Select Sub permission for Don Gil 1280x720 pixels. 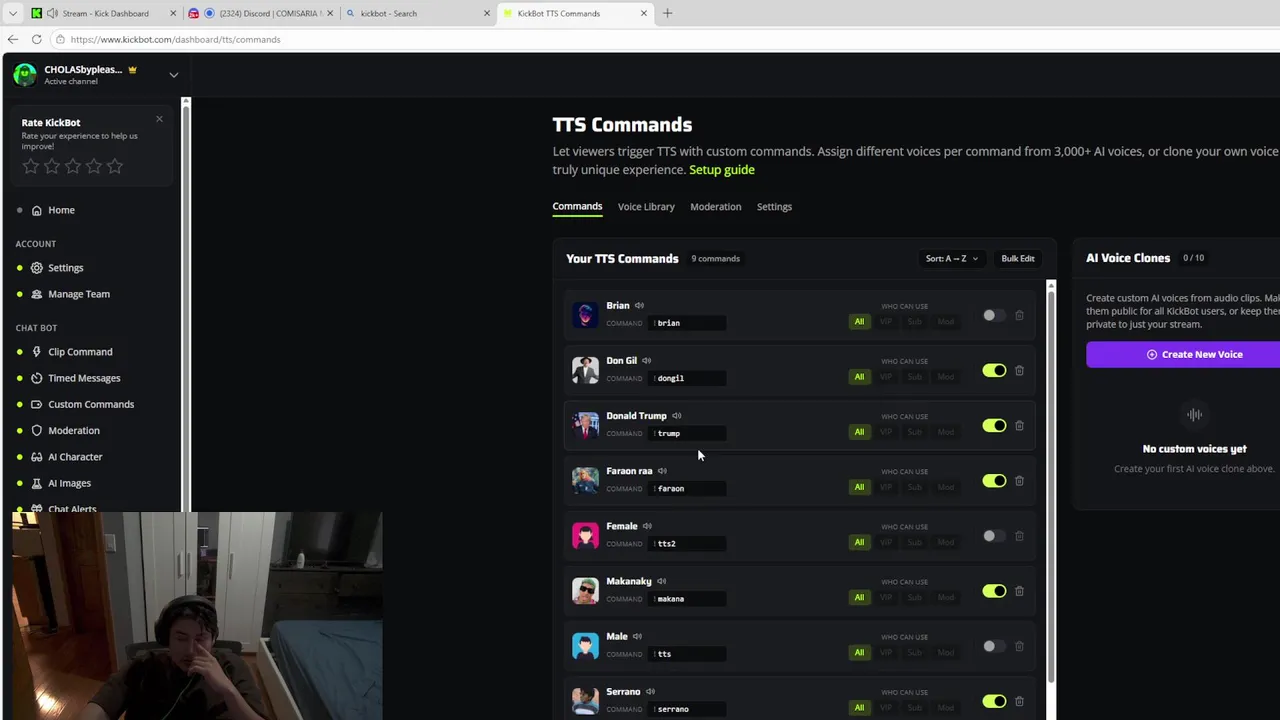click(914, 377)
